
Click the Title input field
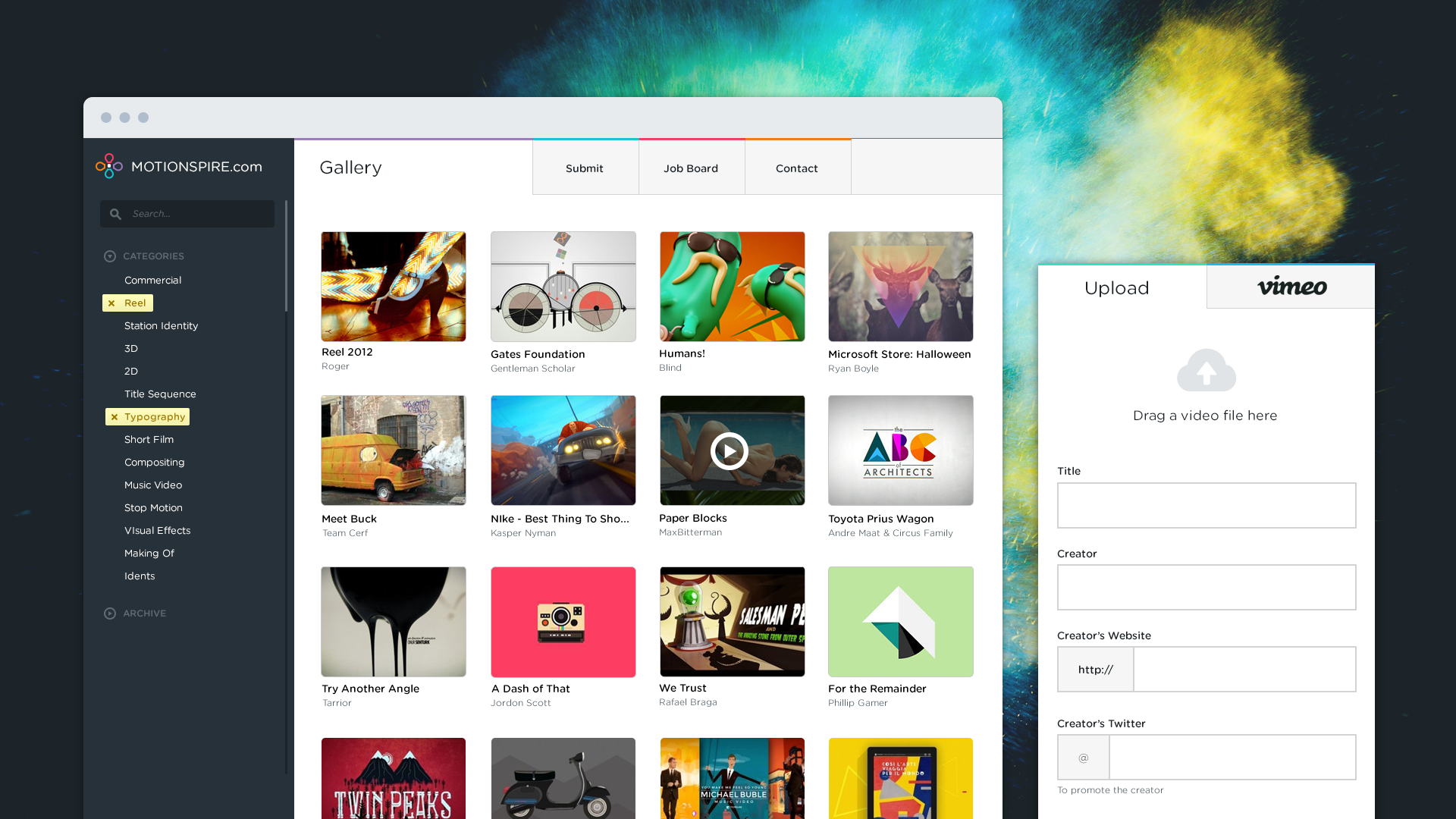coord(1206,506)
